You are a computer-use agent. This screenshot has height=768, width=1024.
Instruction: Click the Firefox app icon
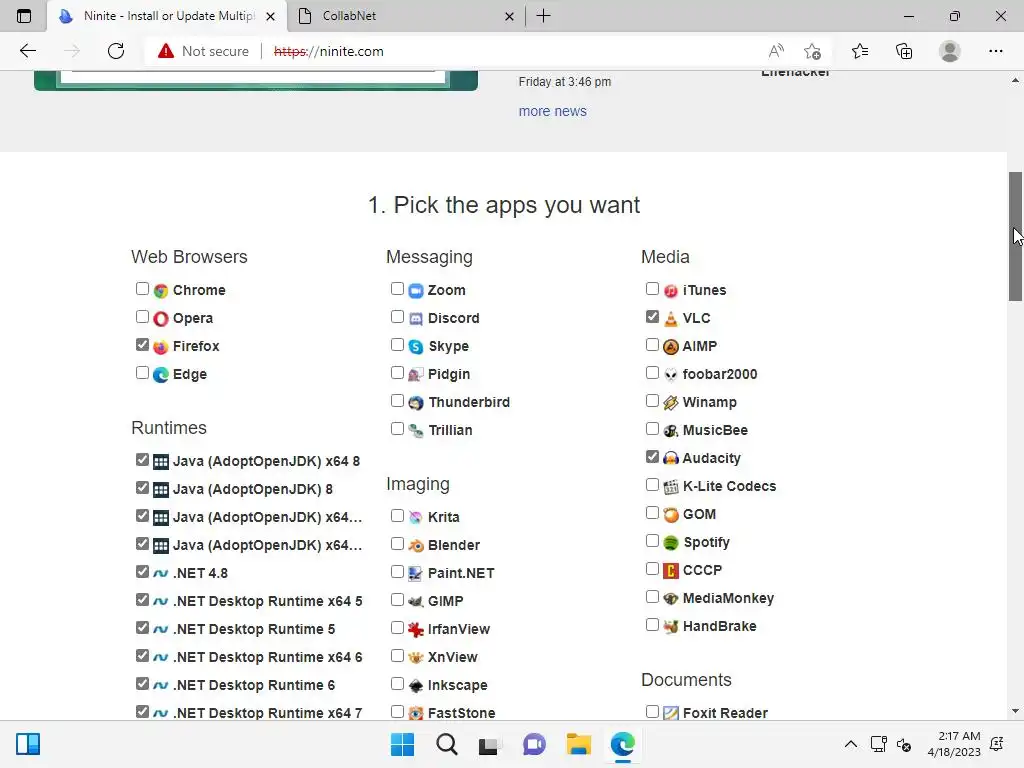(161, 347)
